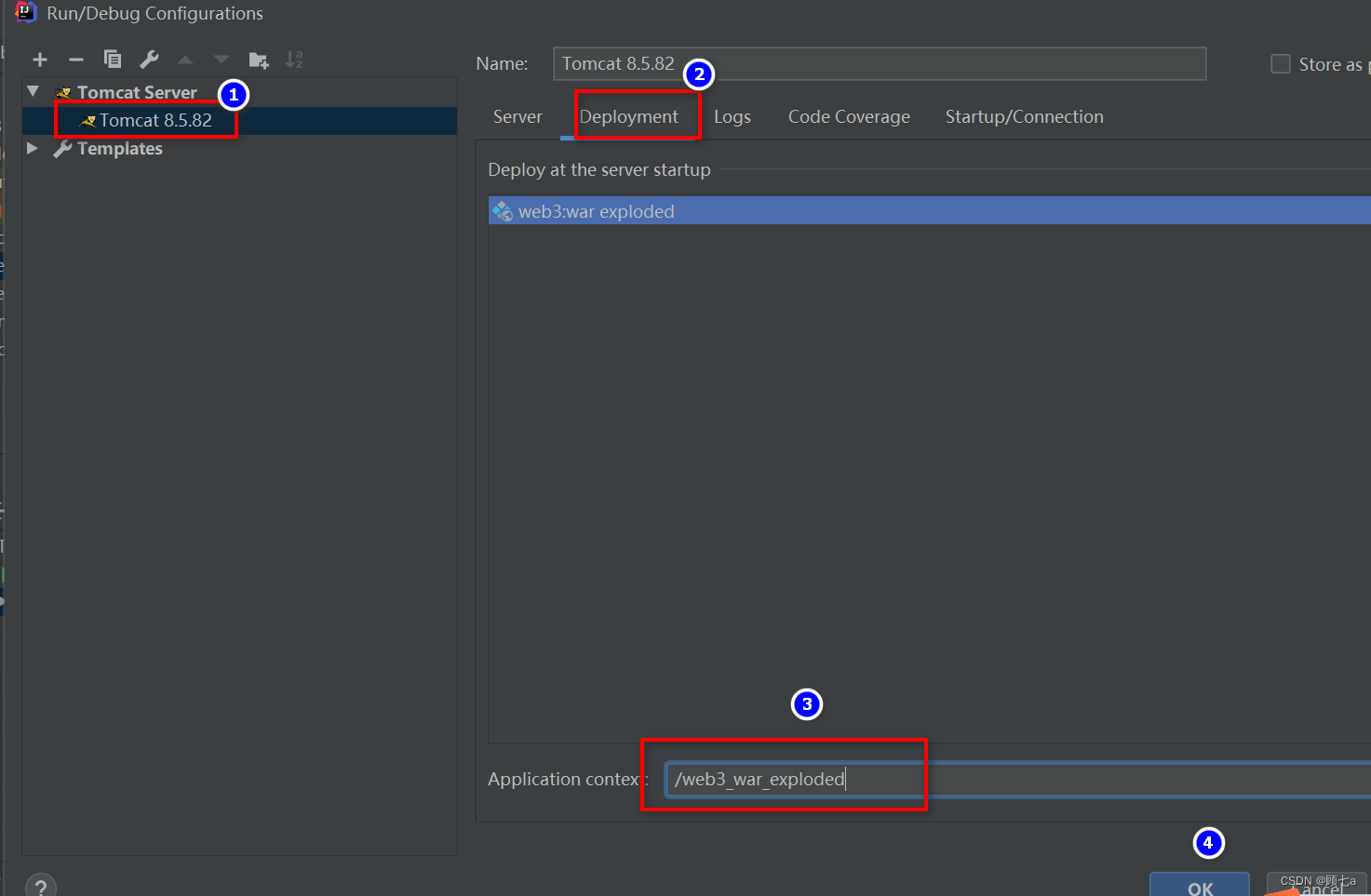Enable the Store as project file checkbox
Image resolution: width=1371 pixels, height=896 pixels.
1281,63
